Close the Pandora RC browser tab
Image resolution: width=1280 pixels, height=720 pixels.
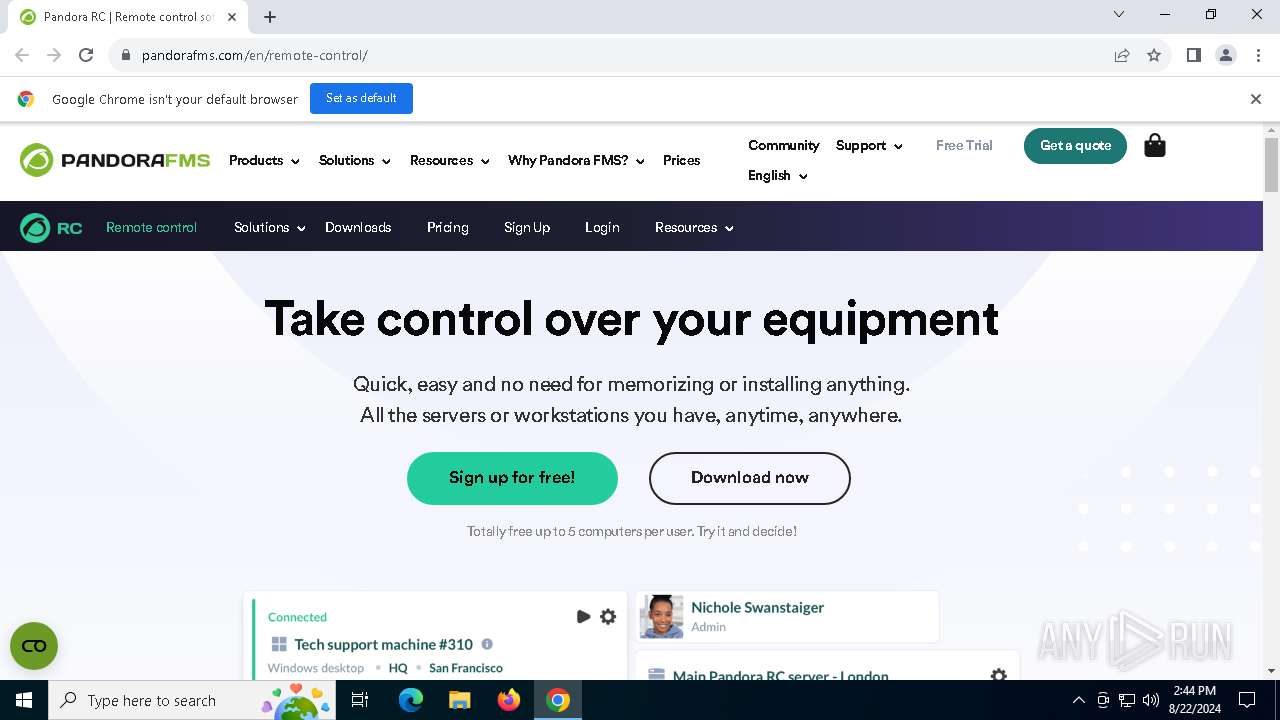pos(232,17)
